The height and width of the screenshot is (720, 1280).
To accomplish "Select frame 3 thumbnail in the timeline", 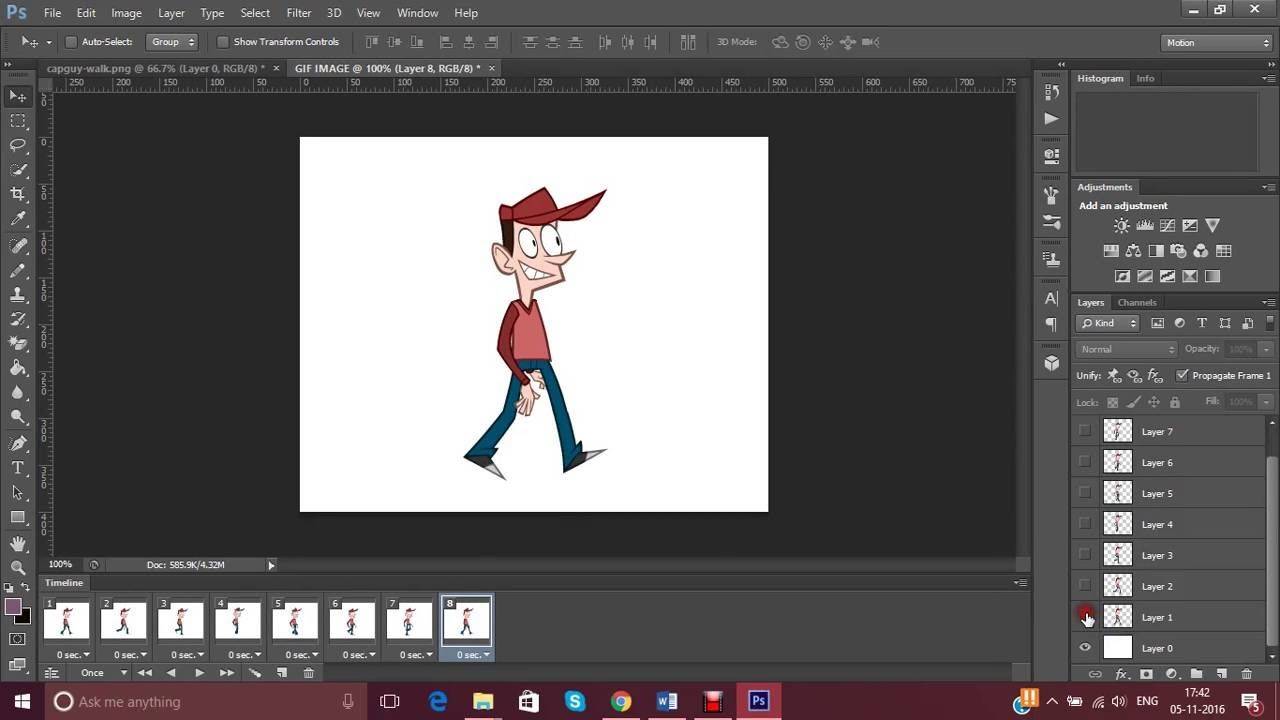I will 181,621.
